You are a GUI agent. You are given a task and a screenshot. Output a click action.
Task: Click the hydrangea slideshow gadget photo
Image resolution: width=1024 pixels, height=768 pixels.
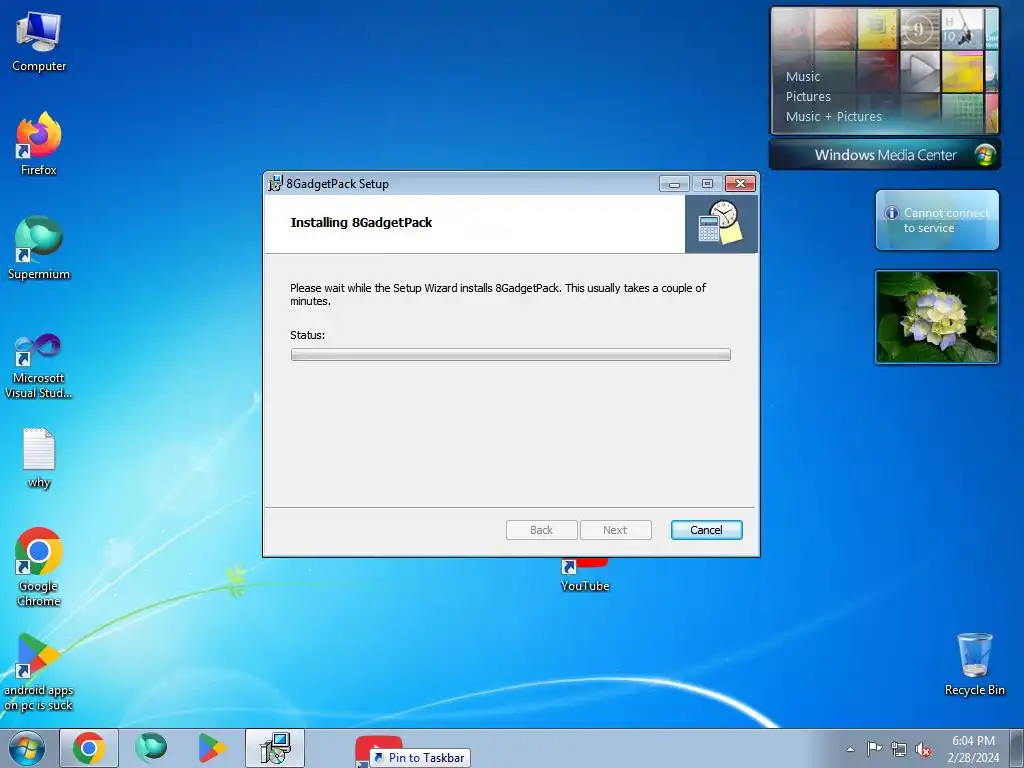(x=937, y=317)
